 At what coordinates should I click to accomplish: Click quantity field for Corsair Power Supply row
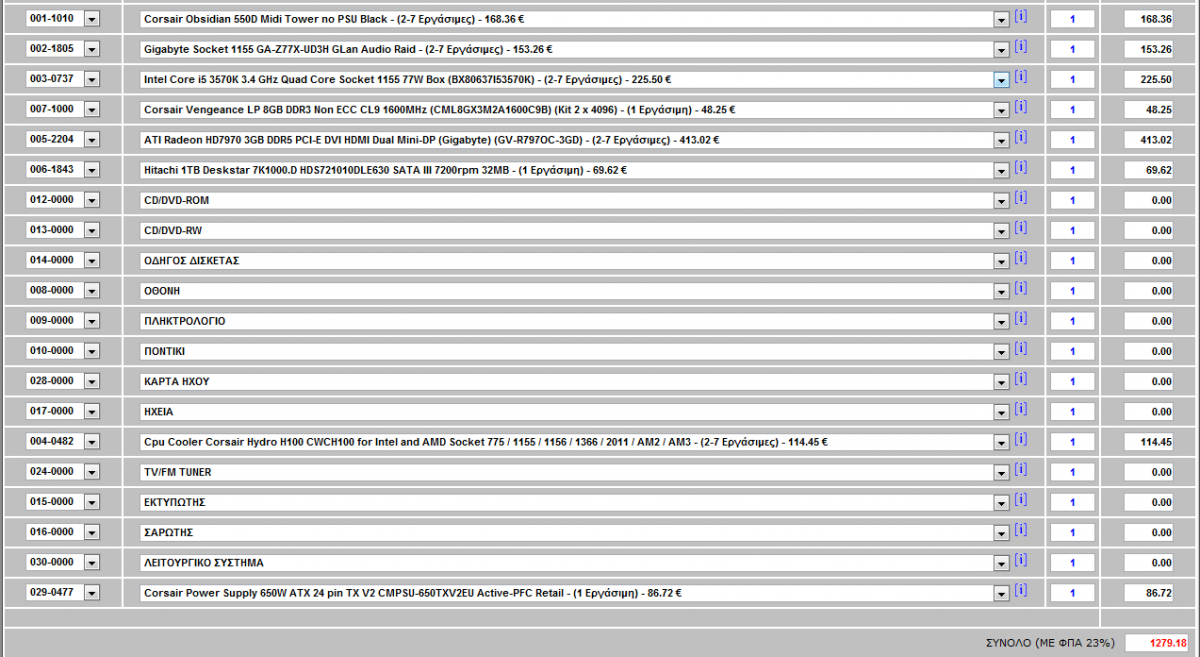(x=1072, y=593)
